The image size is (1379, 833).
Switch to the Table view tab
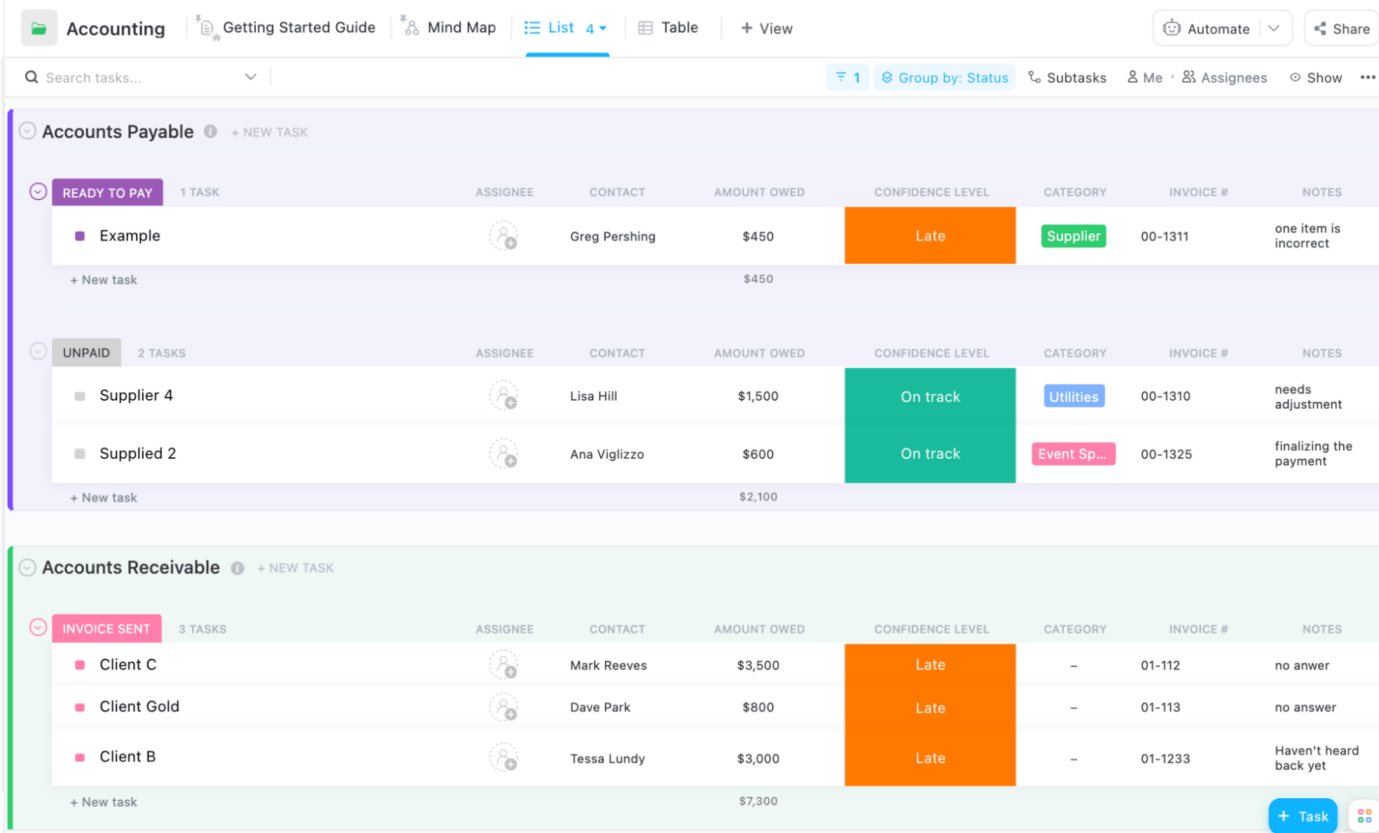coord(668,28)
